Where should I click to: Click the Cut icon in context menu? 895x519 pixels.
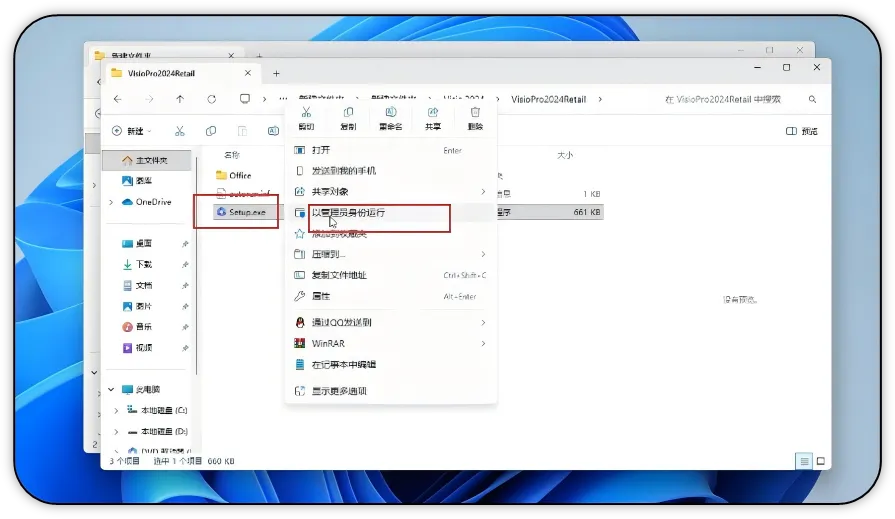point(307,112)
